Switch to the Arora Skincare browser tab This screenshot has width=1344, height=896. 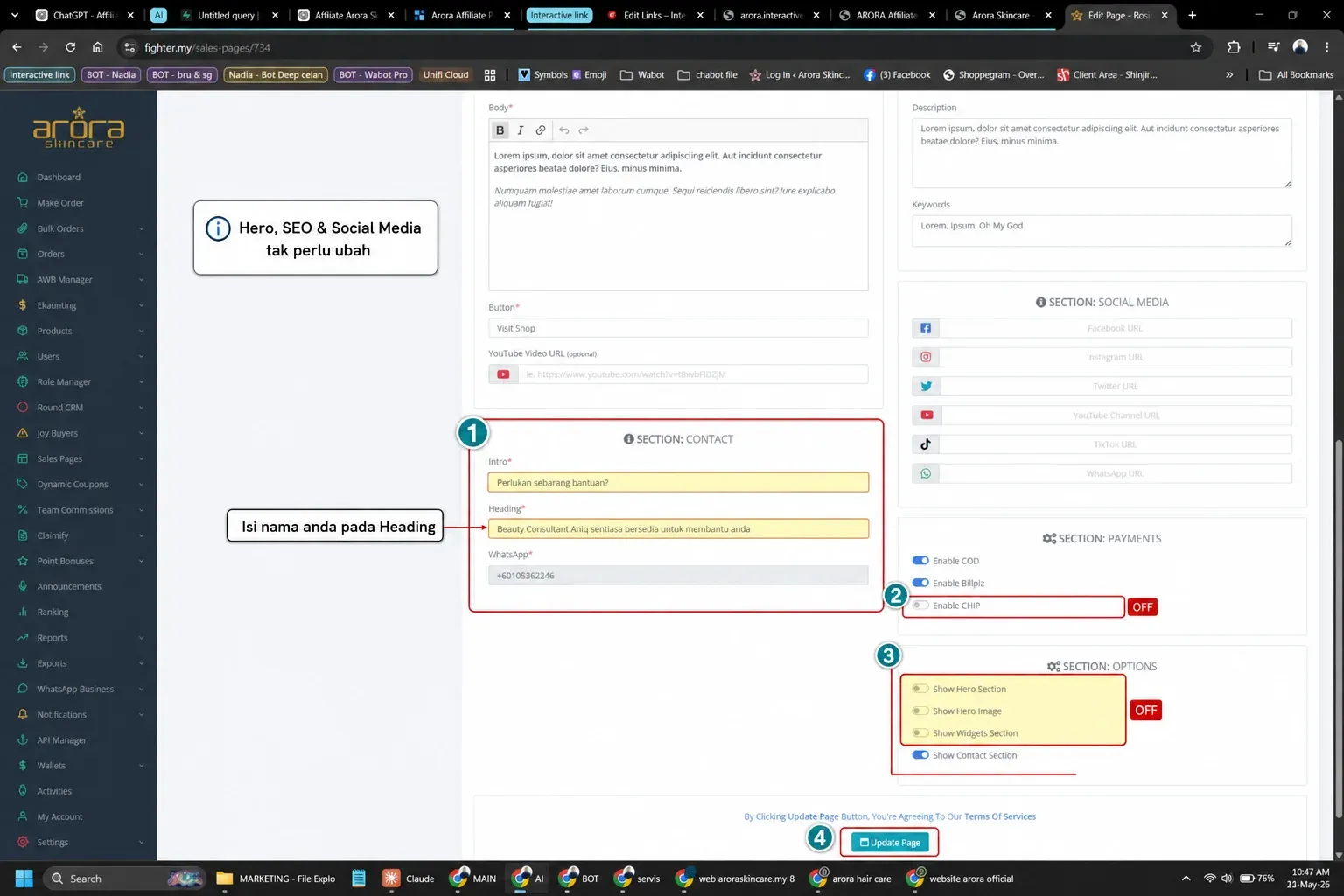point(1000,15)
